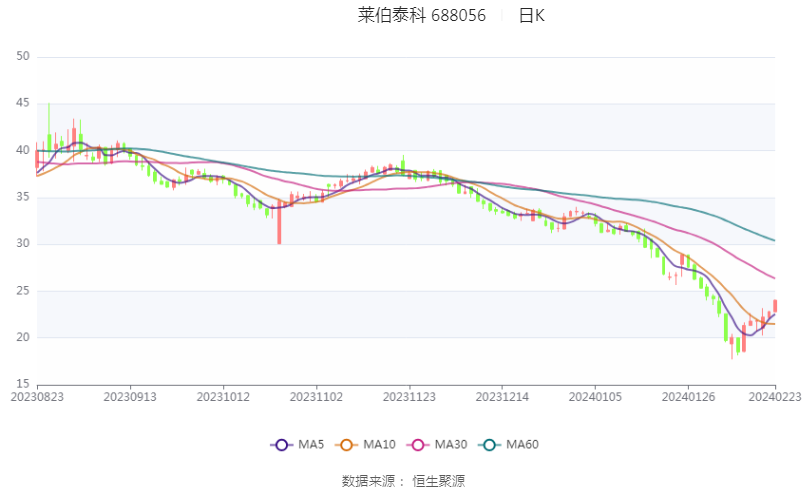Toggle the MA5 legend series

pos(297,445)
